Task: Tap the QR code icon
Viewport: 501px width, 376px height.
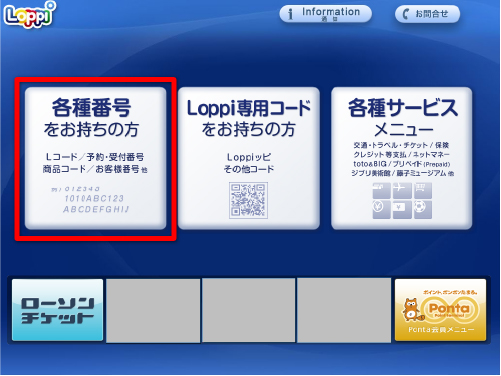Action: [x=248, y=200]
